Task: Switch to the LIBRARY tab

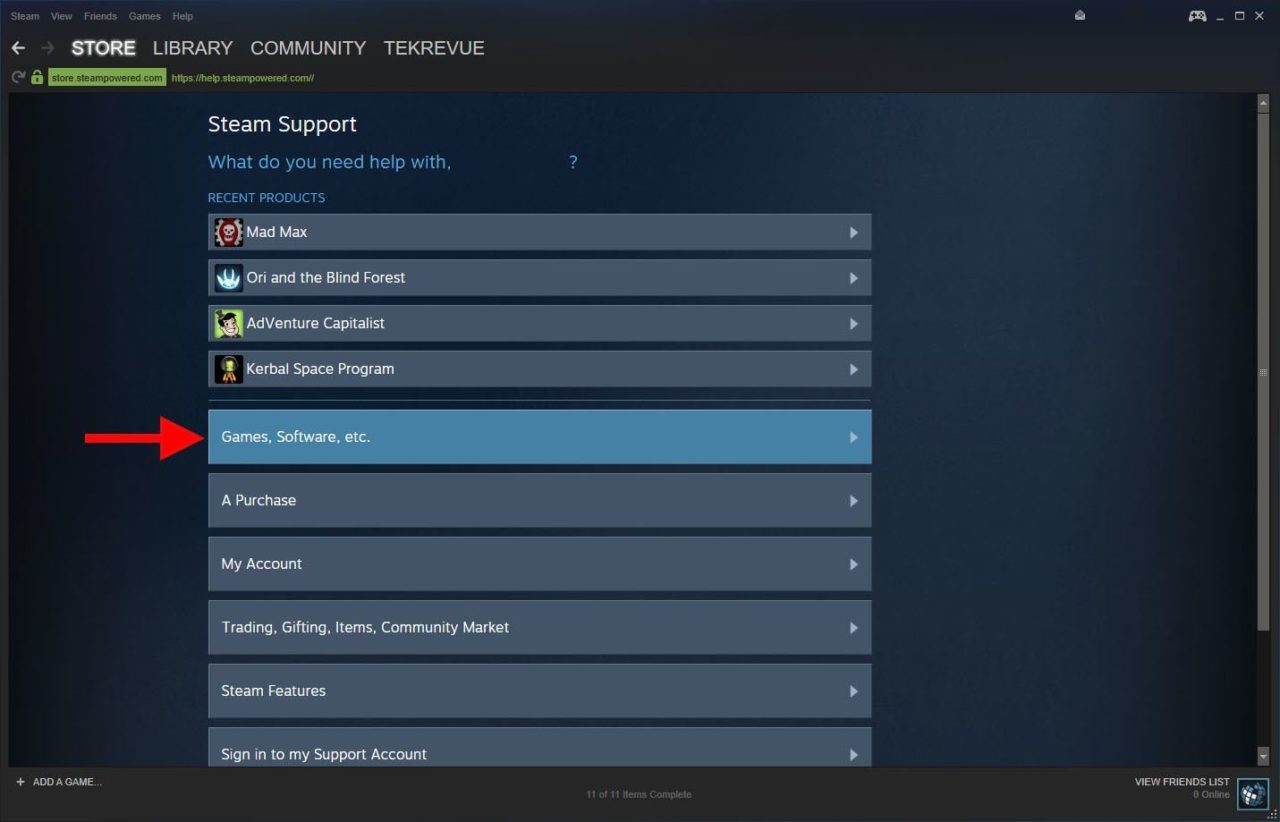Action: click(192, 48)
